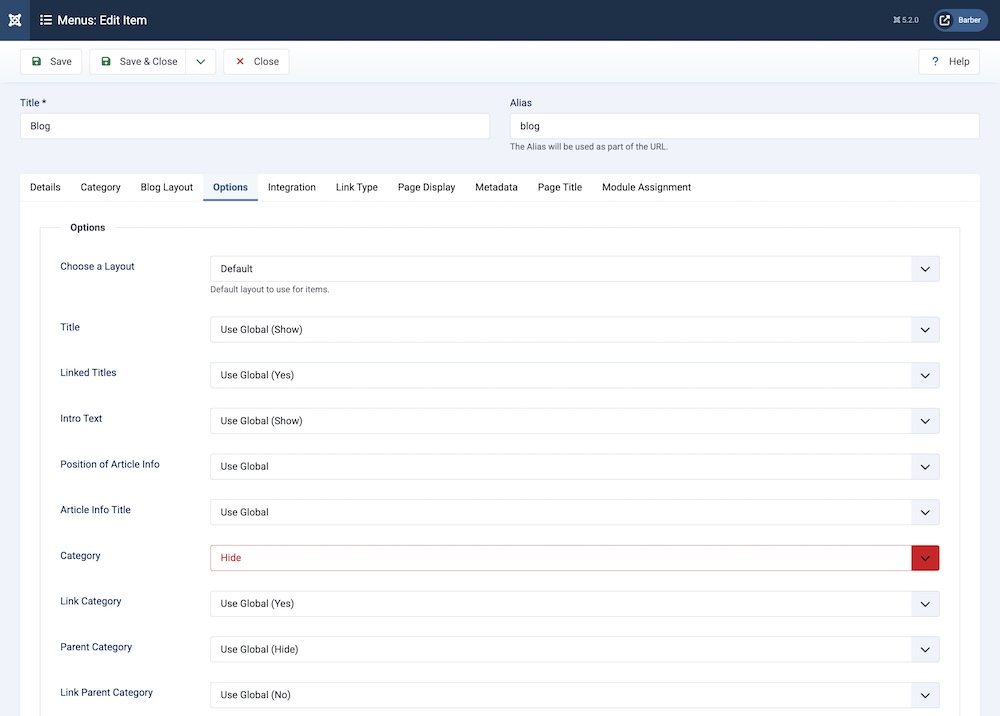Click the Title input field
The image size is (1000, 716).
click(x=254, y=126)
